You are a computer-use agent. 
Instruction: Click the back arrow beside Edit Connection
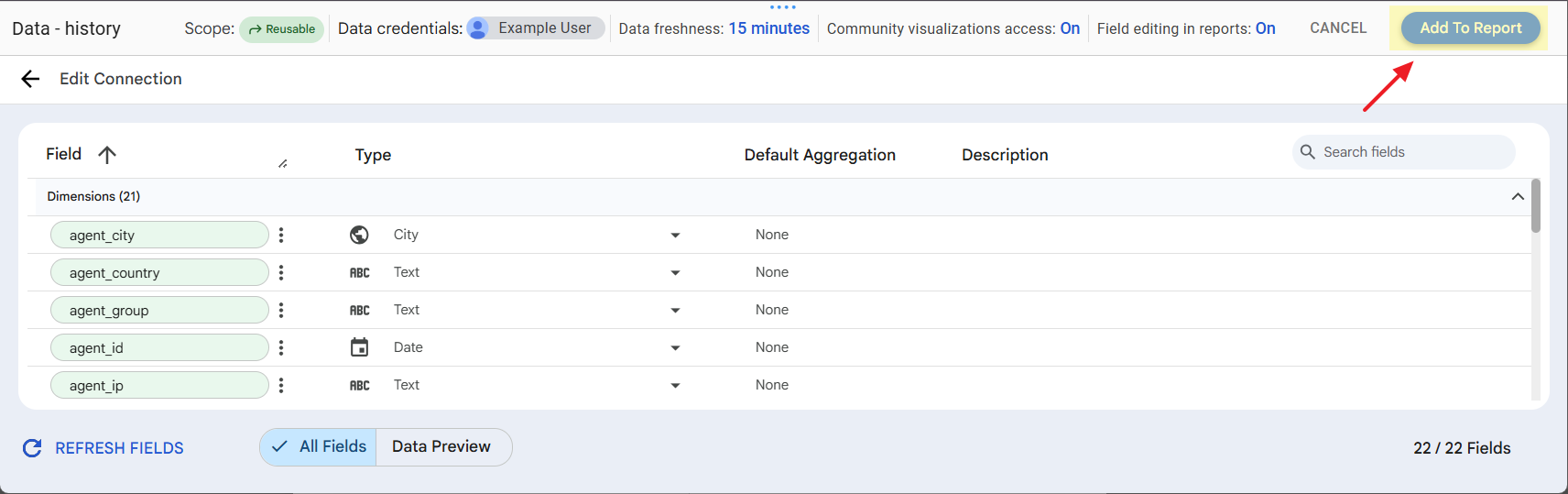click(x=30, y=79)
